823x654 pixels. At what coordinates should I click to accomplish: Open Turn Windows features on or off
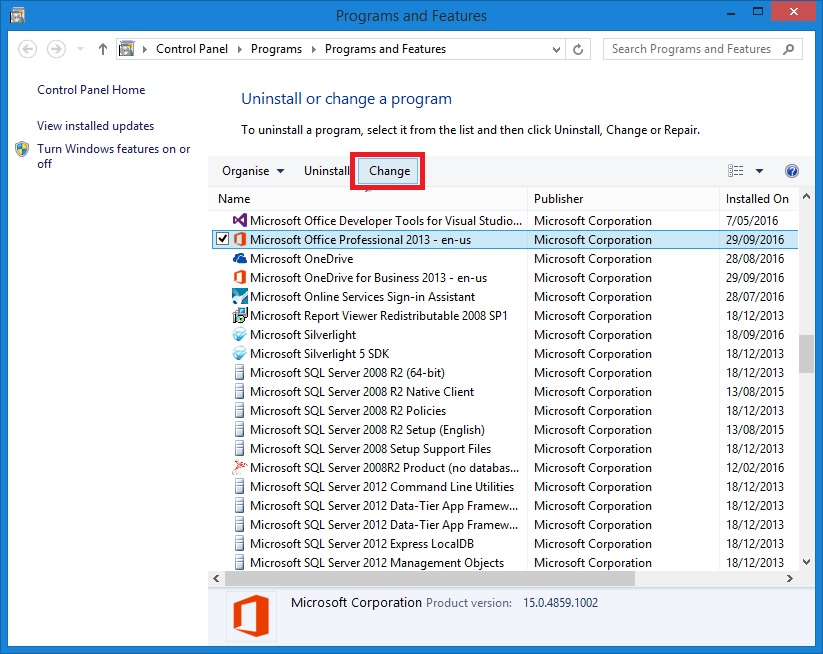point(113,156)
